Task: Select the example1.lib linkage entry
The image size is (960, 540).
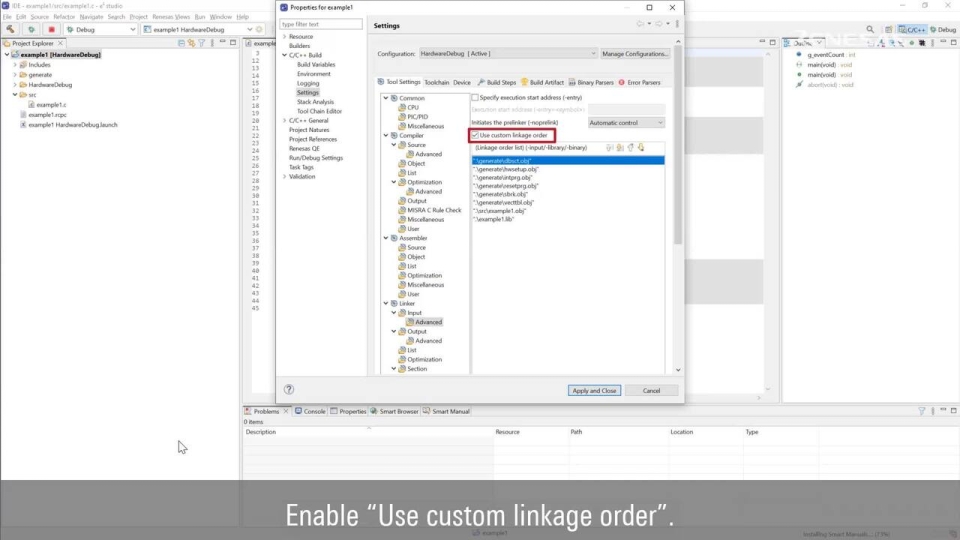Action: coord(493,219)
